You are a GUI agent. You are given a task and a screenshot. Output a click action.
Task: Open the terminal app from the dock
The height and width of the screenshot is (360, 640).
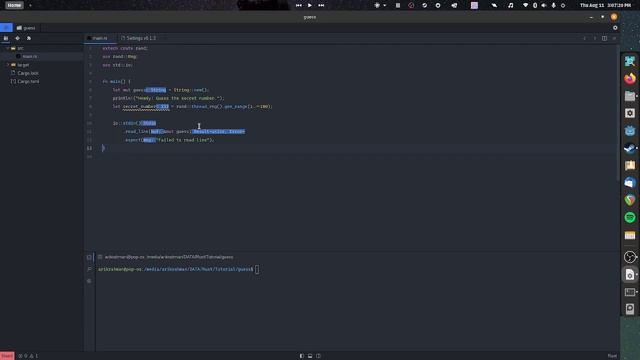tap(630, 292)
